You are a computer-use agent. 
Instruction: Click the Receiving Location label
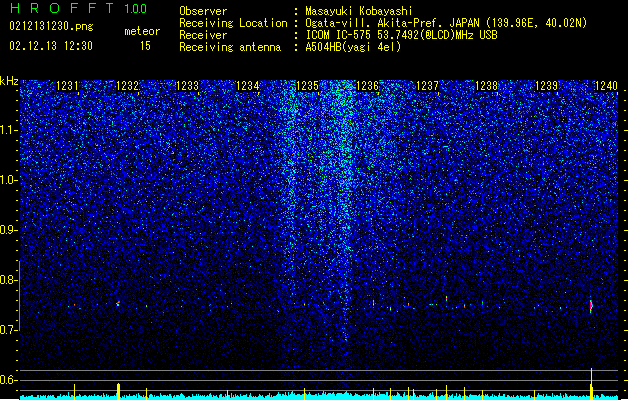click(233, 23)
